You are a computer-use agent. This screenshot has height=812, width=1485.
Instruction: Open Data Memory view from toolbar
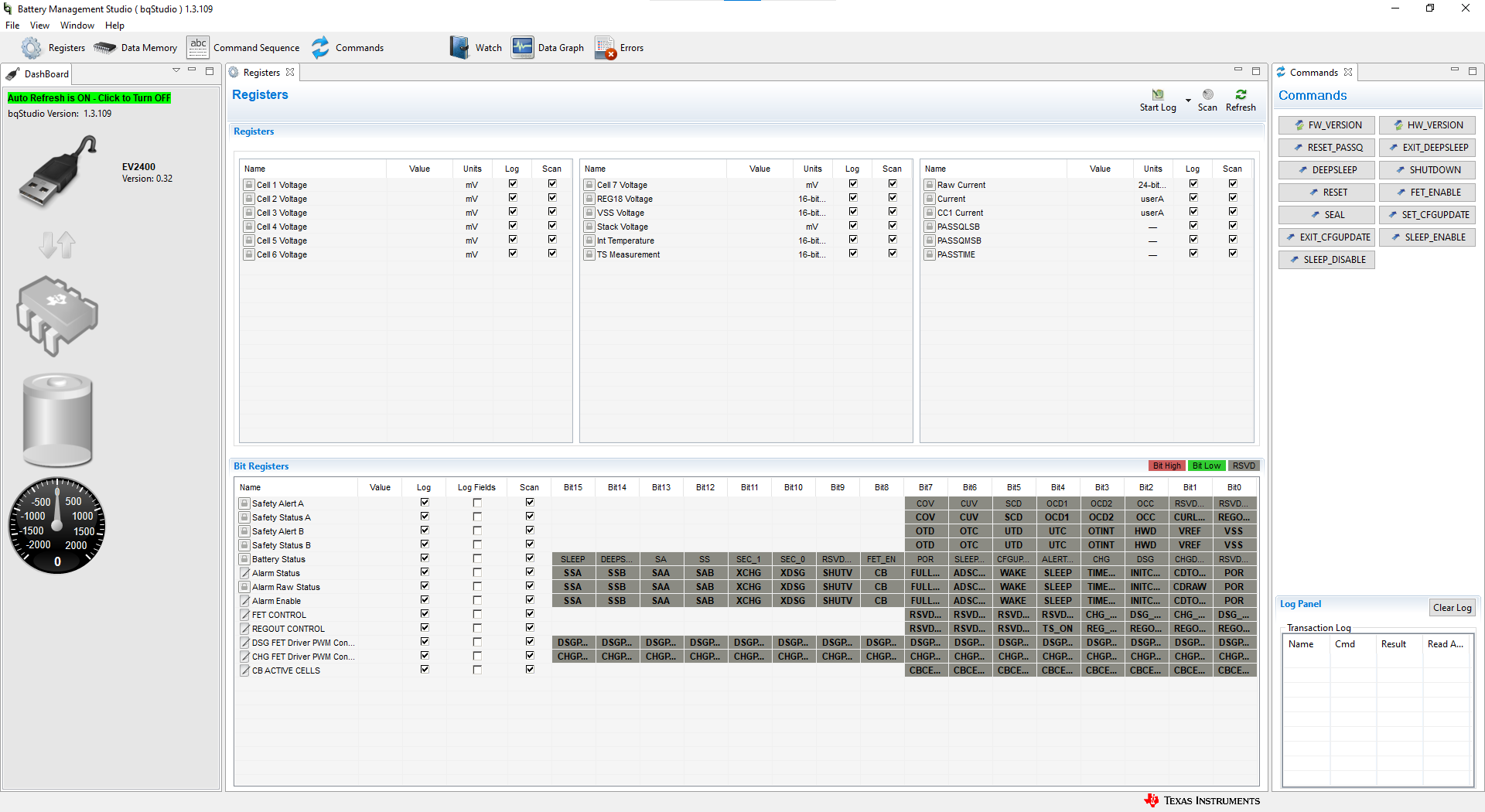135,48
